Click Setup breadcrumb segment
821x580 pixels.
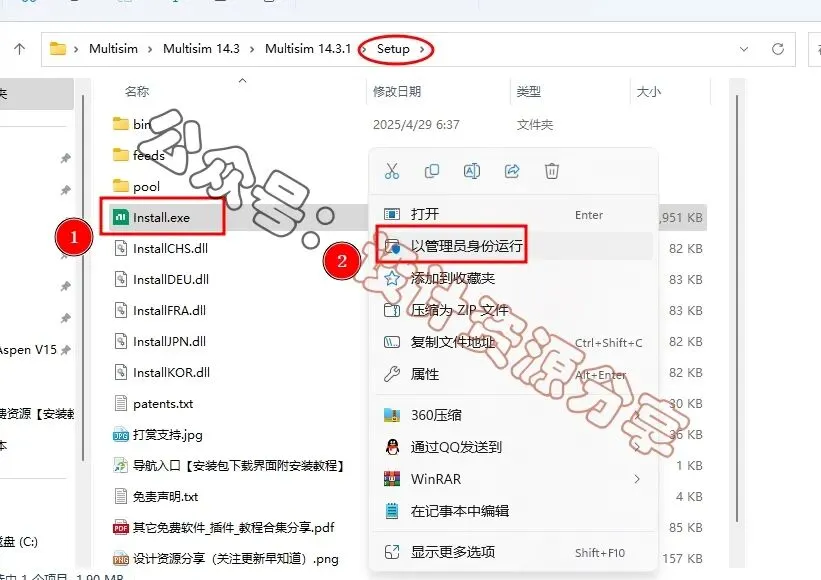click(393, 49)
